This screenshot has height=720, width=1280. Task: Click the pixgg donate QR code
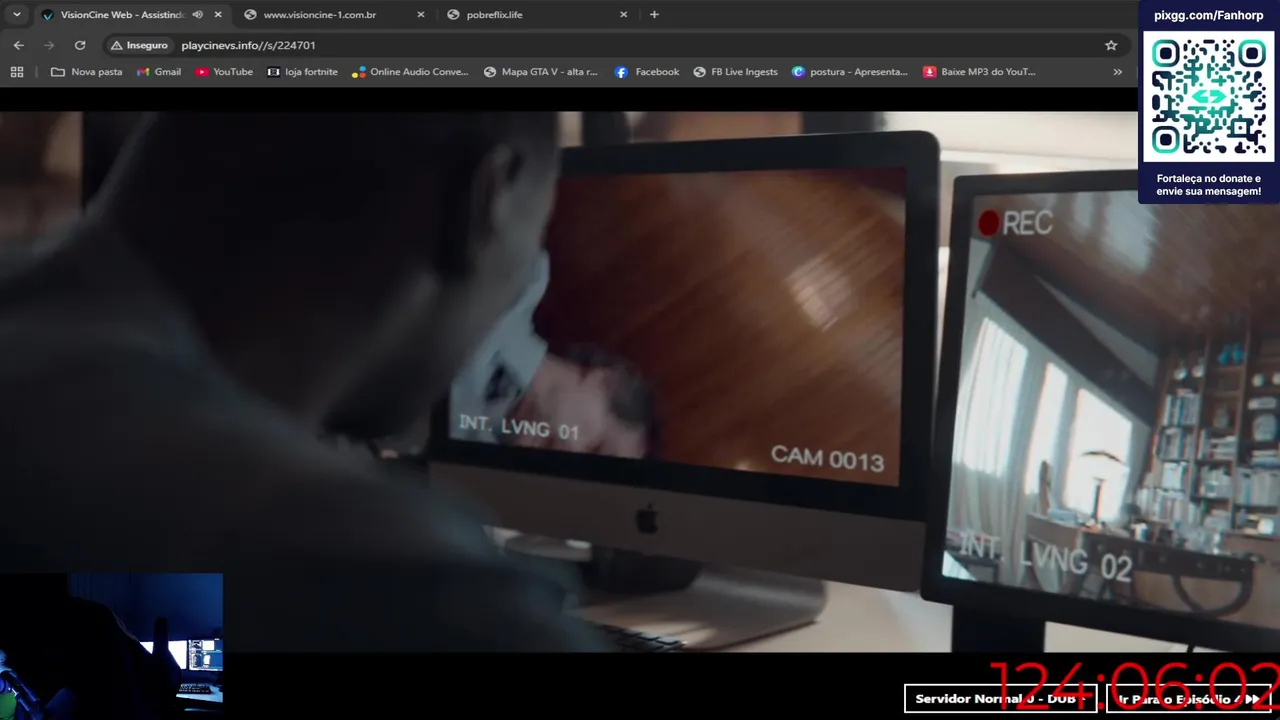point(1209,97)
